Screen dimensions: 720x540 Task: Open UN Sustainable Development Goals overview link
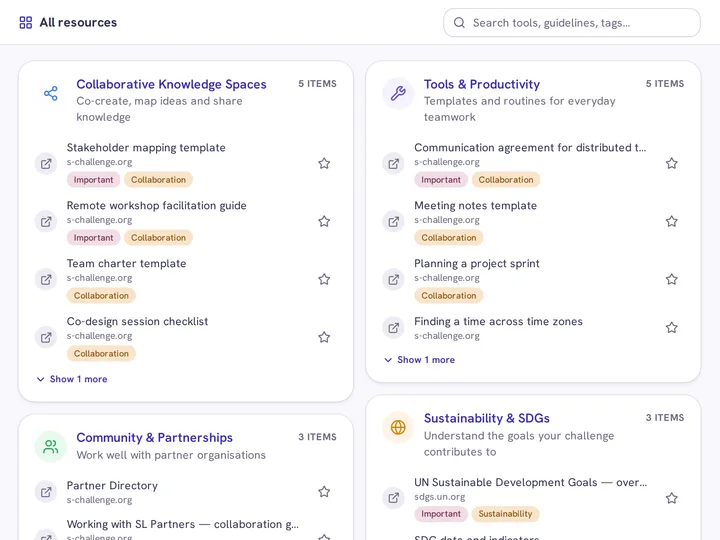pyautogui.click(x=530, y=482)
